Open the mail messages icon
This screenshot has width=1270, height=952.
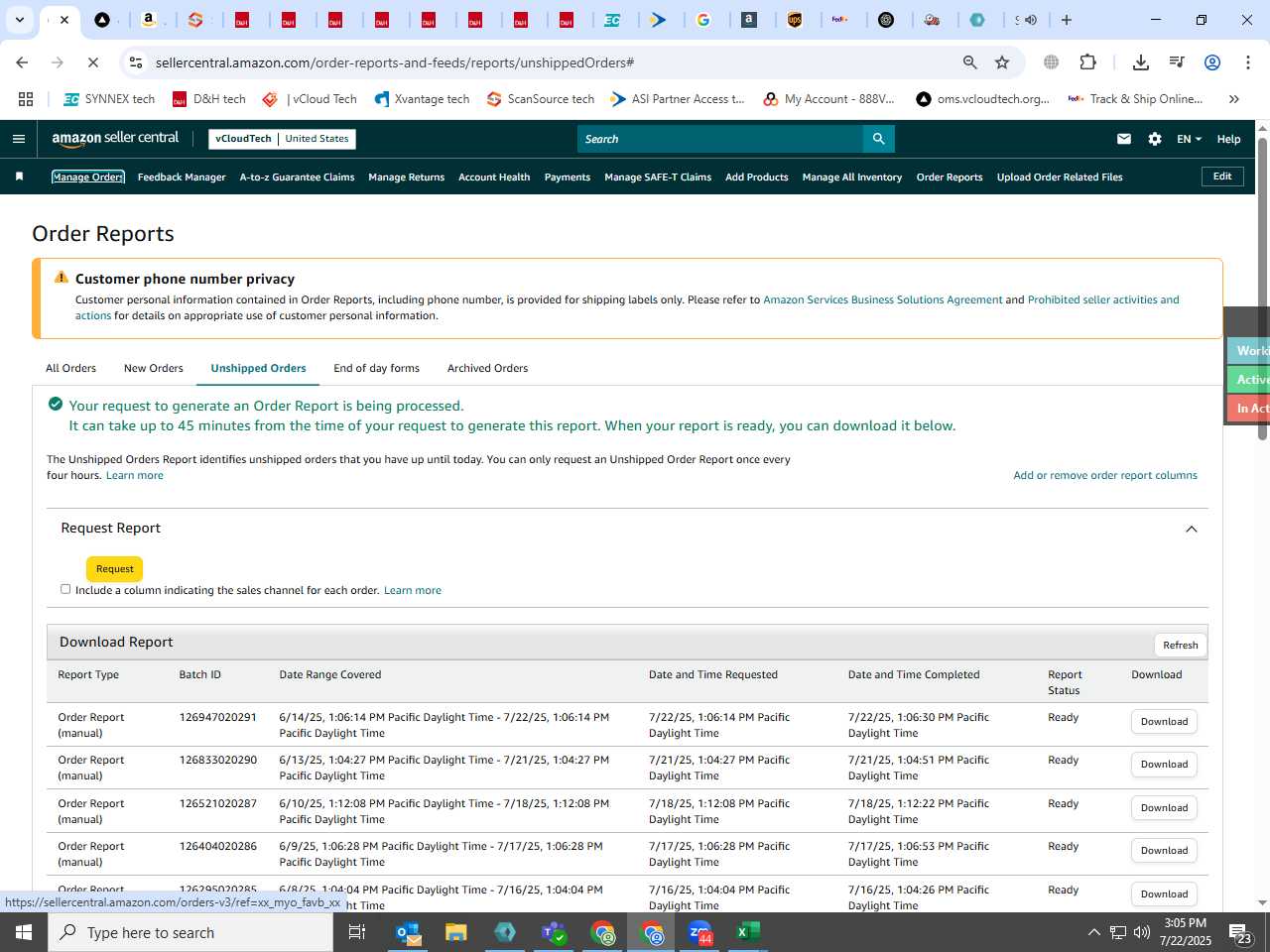[x=1123, y=139]
